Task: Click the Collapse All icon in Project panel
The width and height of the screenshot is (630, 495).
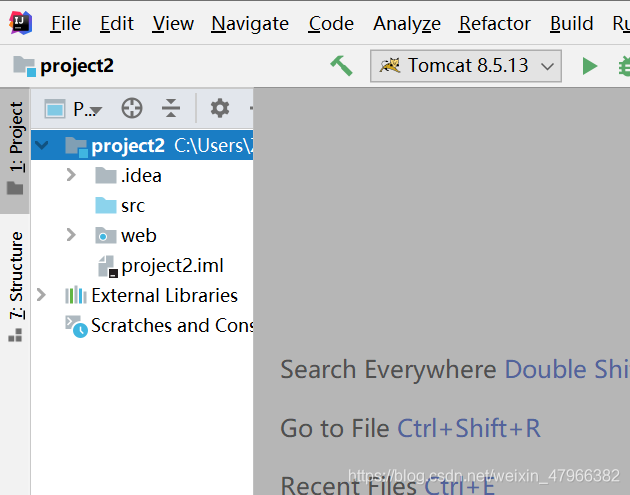Action: [x=171, y=108]
